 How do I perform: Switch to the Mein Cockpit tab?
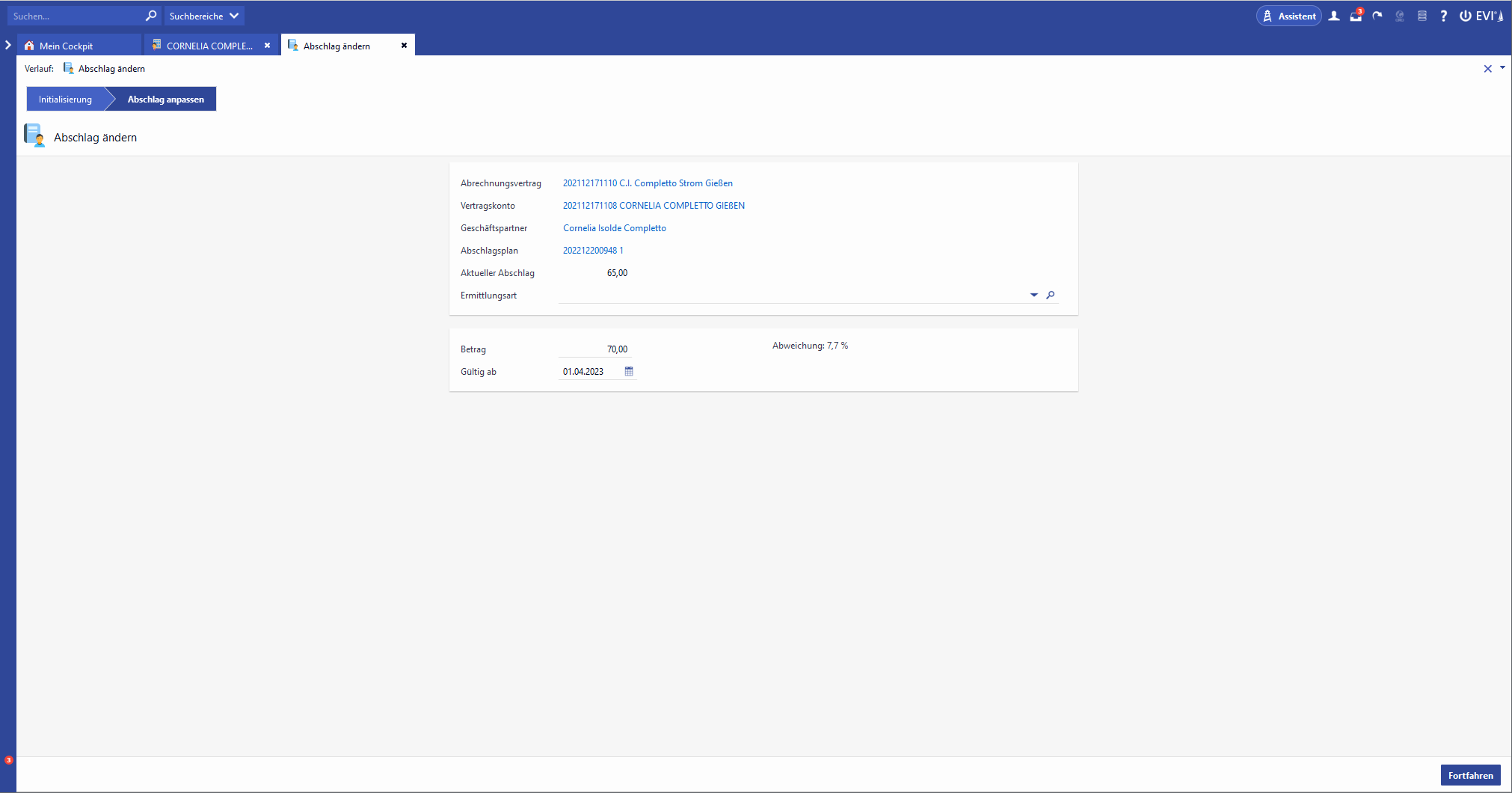coord(66,46)
